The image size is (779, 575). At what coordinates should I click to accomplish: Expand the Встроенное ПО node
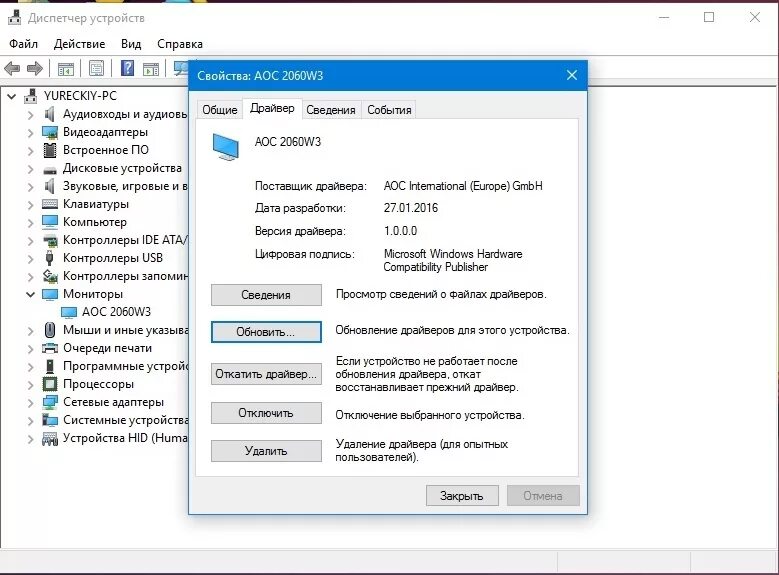tap(30, 151)
